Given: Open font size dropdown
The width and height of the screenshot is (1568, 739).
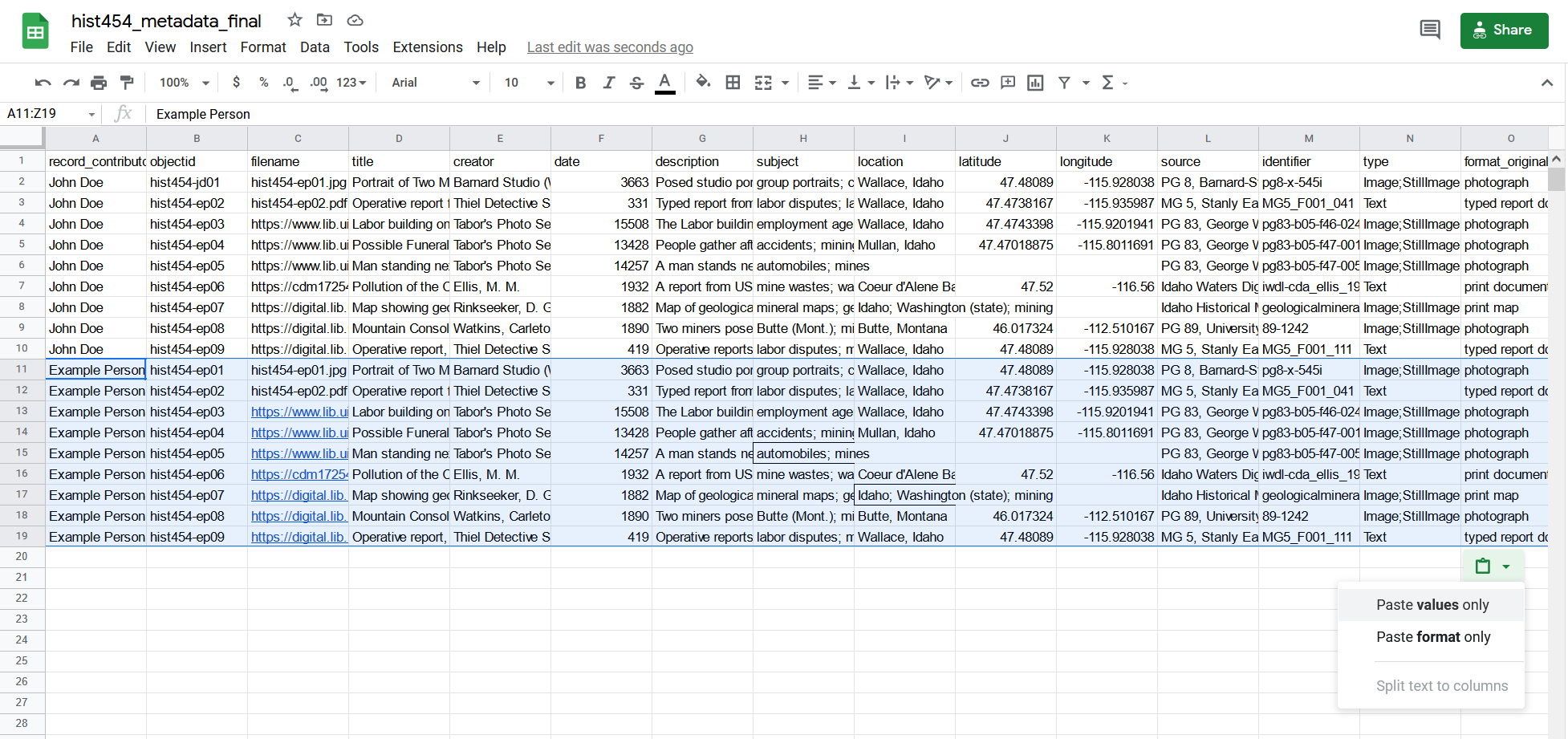Looking at the screenshot, I should click(x=530, y=83).
